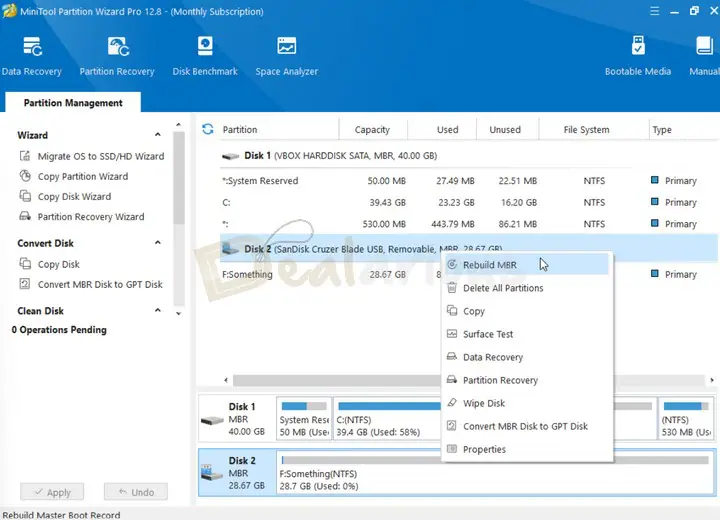The height and width of the screenshot is (520, 720).
Task: Launch Partition Recovery from the toolbar
Action: click(117, 48)
